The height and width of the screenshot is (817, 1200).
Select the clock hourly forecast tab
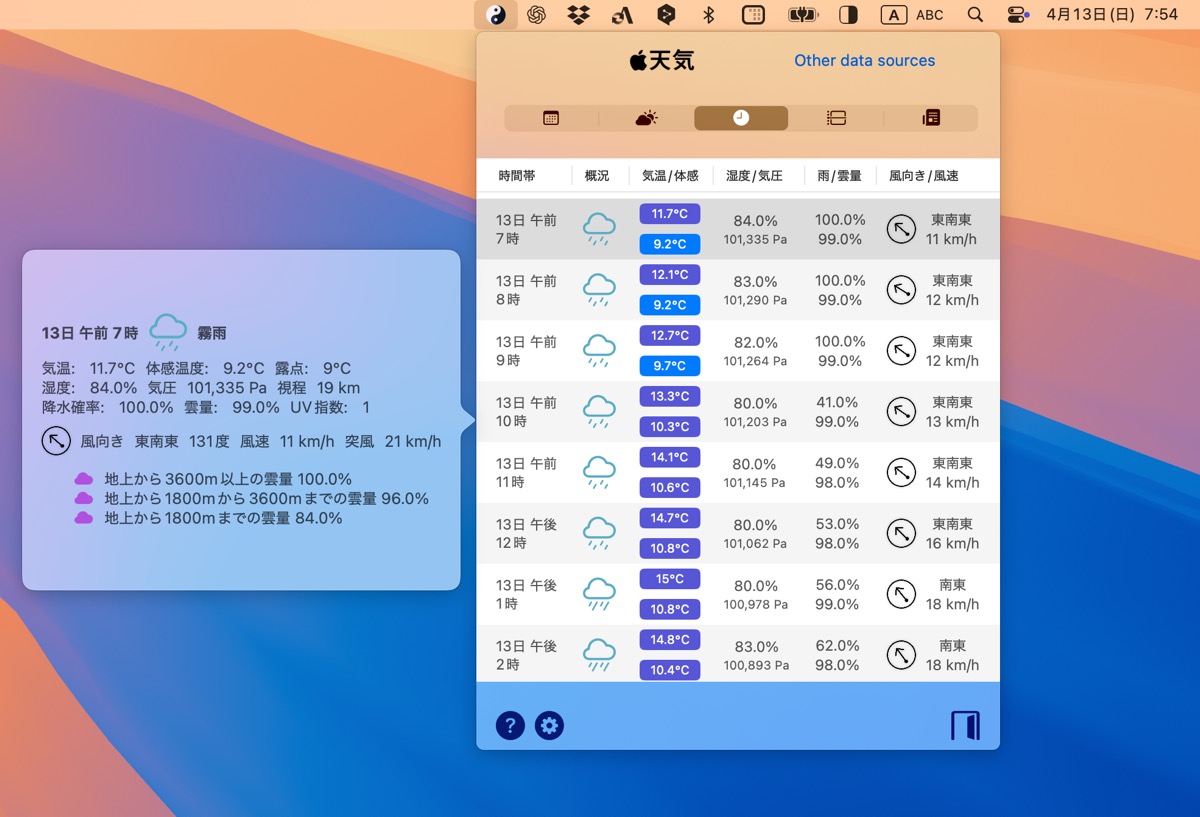(741, 118)
